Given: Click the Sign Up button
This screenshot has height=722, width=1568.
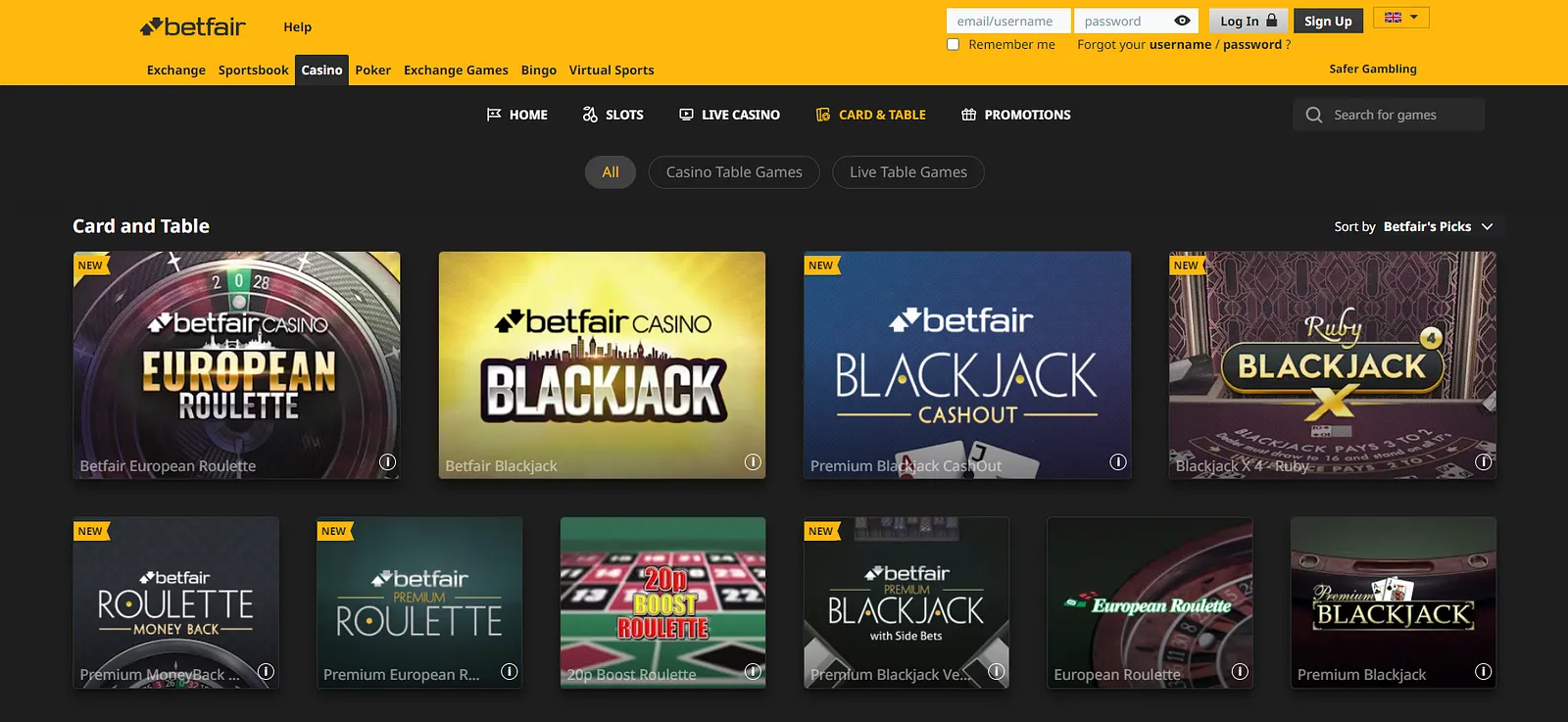Looking at the screenshot, I should (1328, 21).
